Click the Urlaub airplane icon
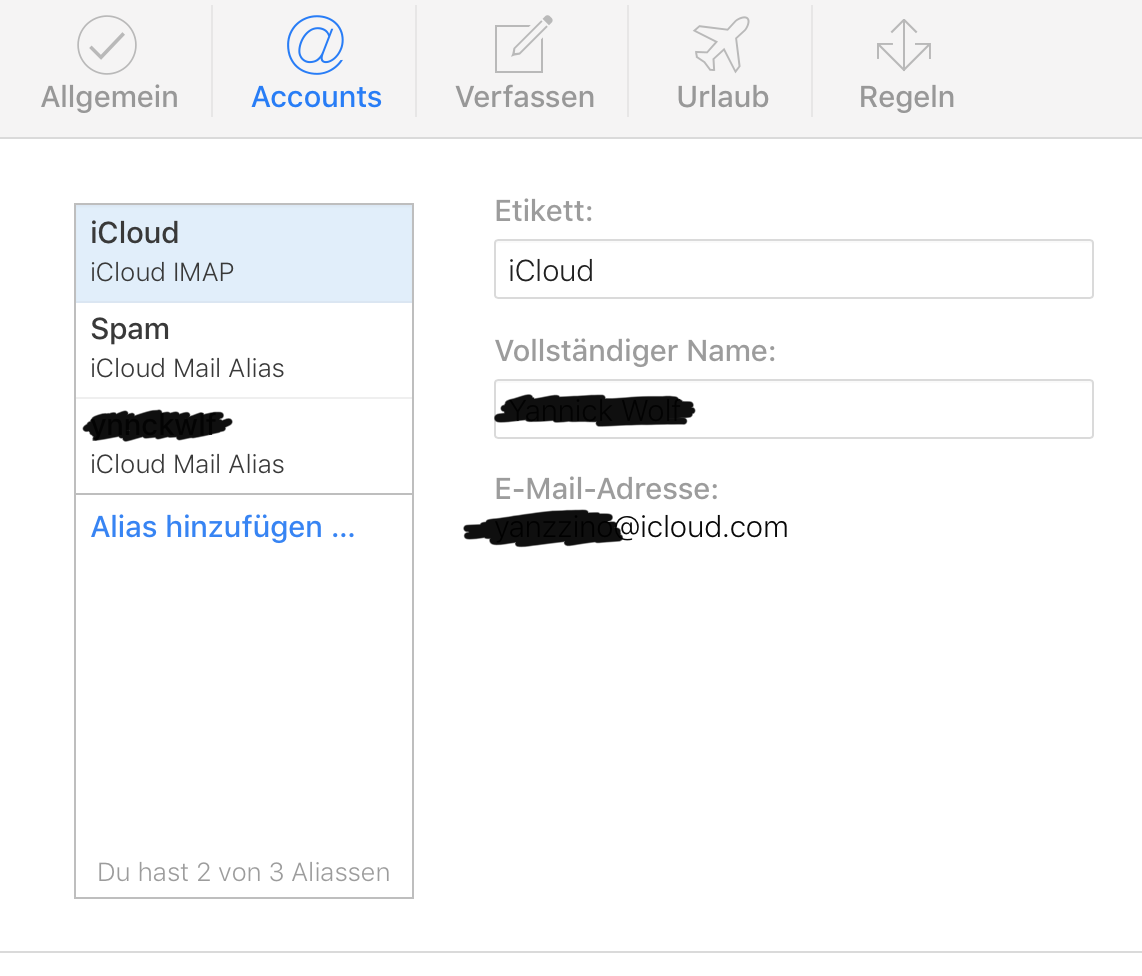Image resolution: width=1142 pixels, height=976 pixels. pos(721,44)
